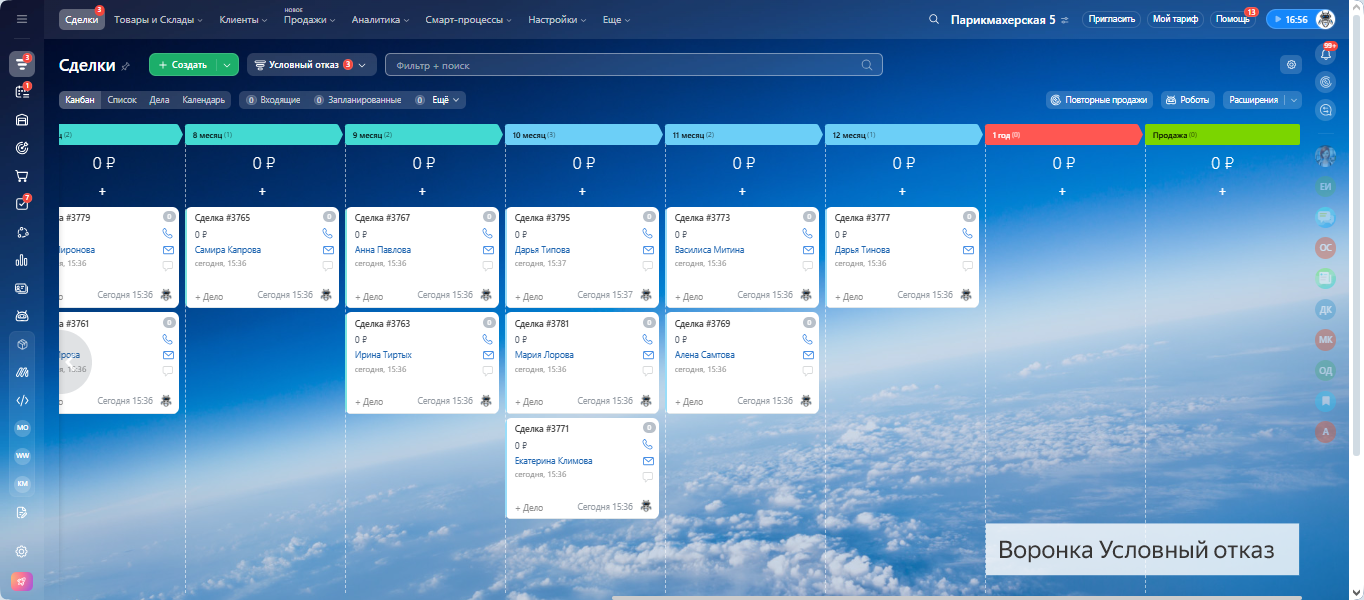Viewport: 1364px width, 600px height.
Task: Open the hamburger menu in the left sidebar
Action: [x=22, y=19]
